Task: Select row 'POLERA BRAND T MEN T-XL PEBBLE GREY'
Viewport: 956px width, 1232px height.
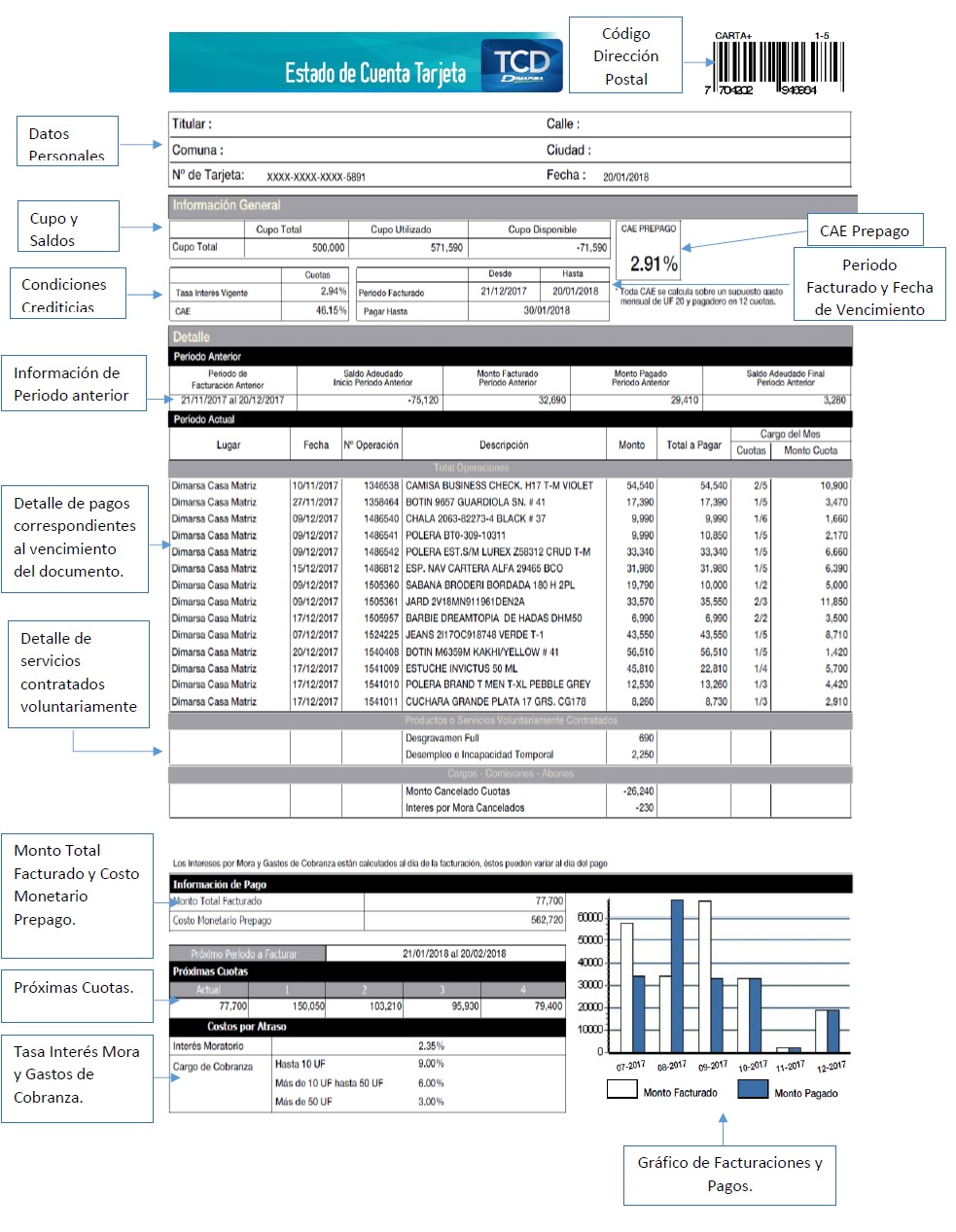Action: [x=510, y=685]
